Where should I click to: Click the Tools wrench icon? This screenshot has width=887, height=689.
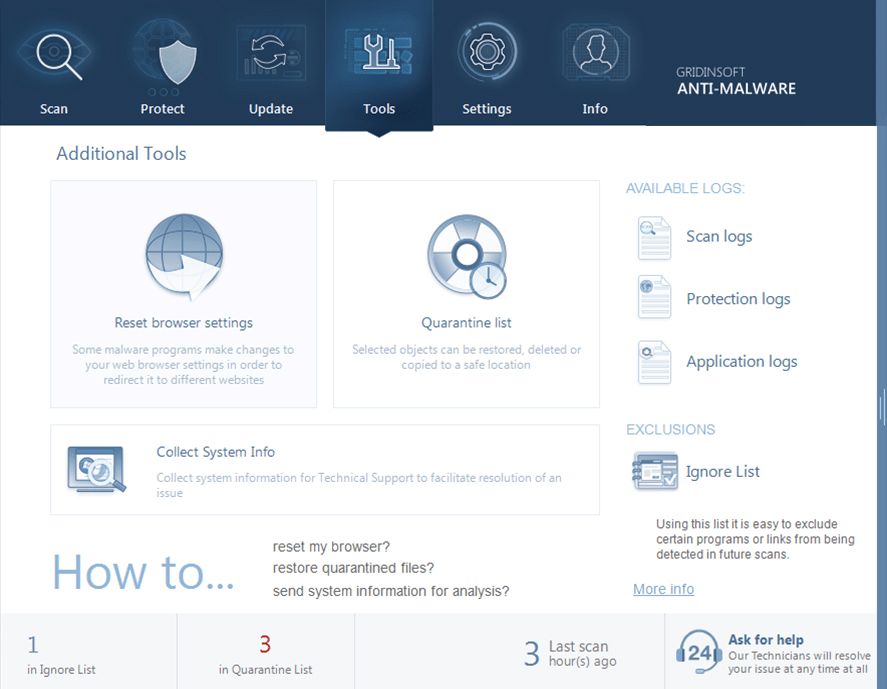[x=379, y=53]
